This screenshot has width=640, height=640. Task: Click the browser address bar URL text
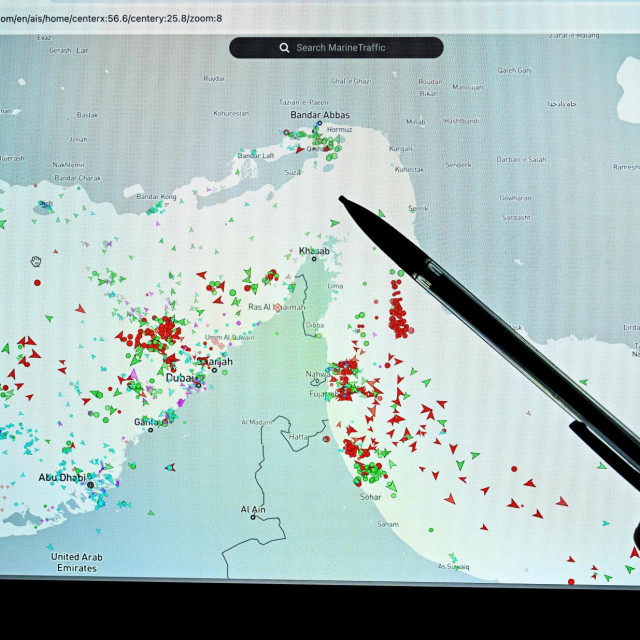[x=111, y=18]
